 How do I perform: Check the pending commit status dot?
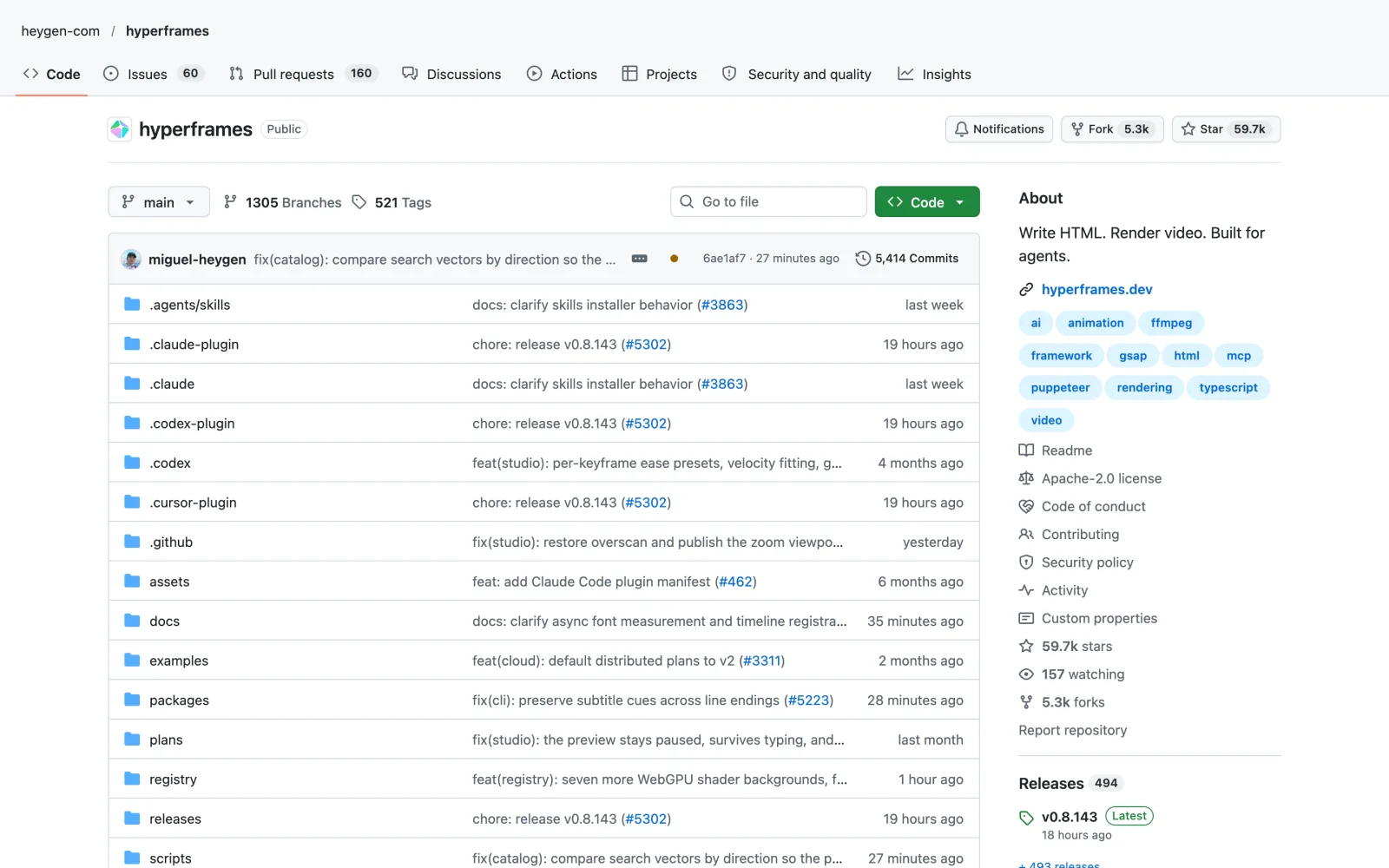point(674,259)
